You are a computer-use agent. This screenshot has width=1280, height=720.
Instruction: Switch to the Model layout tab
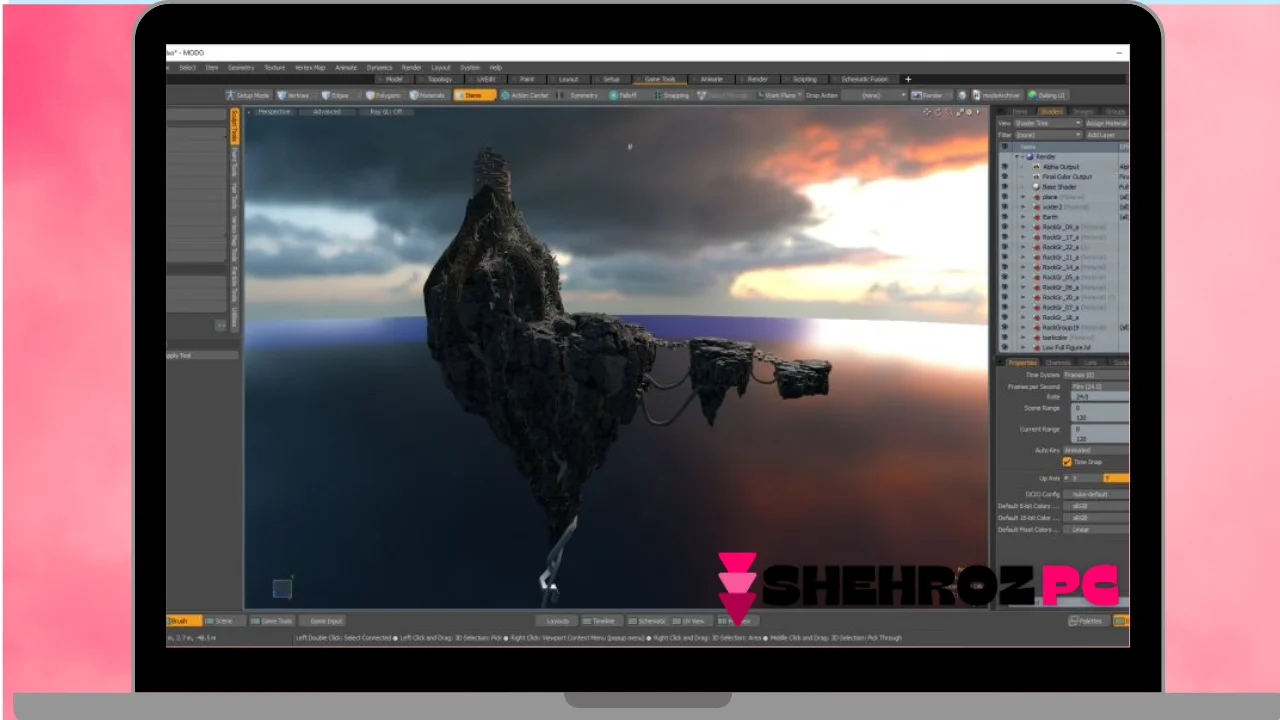394,79
